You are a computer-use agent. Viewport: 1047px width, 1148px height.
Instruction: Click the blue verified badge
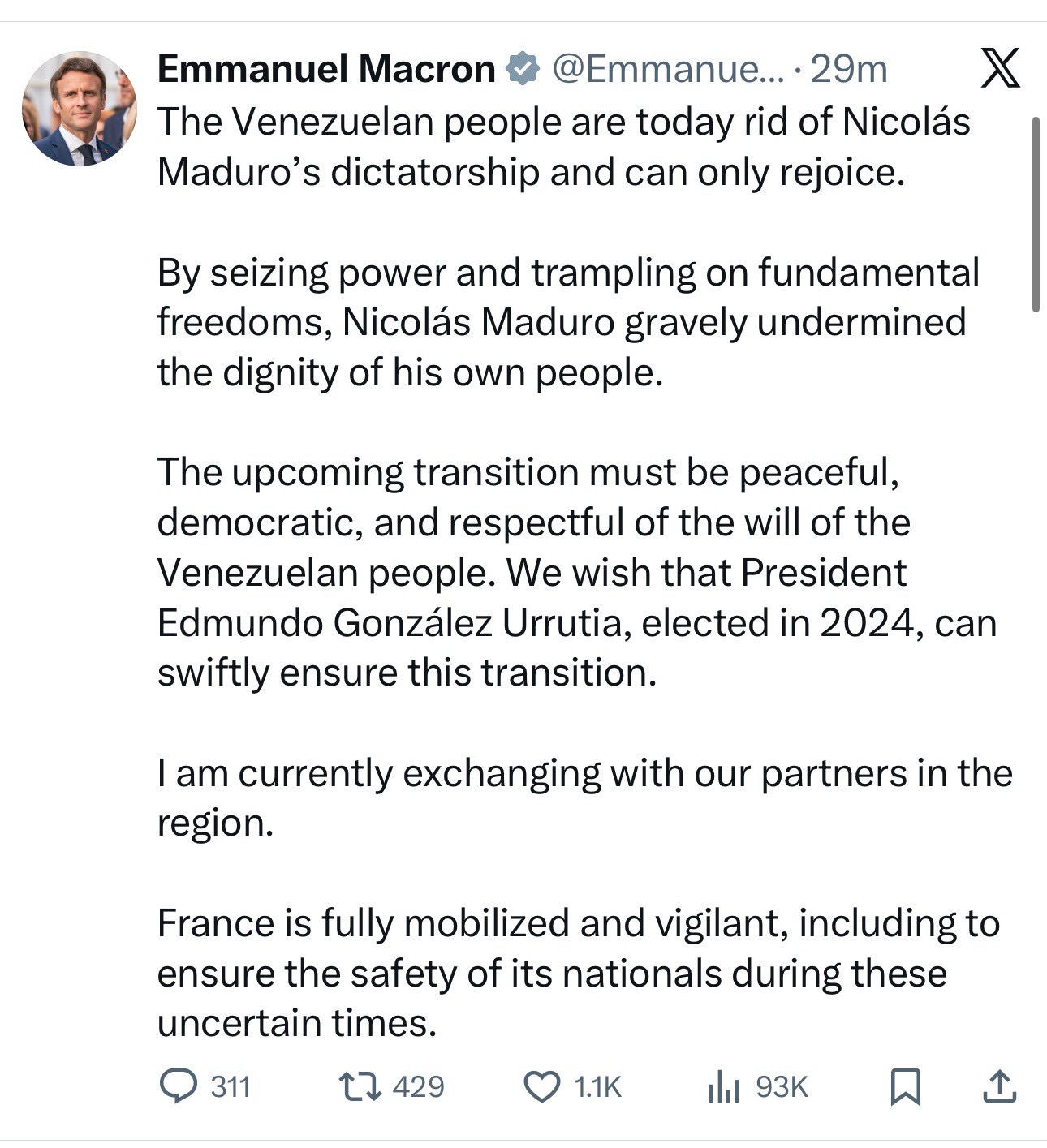[x=523, y=70]
